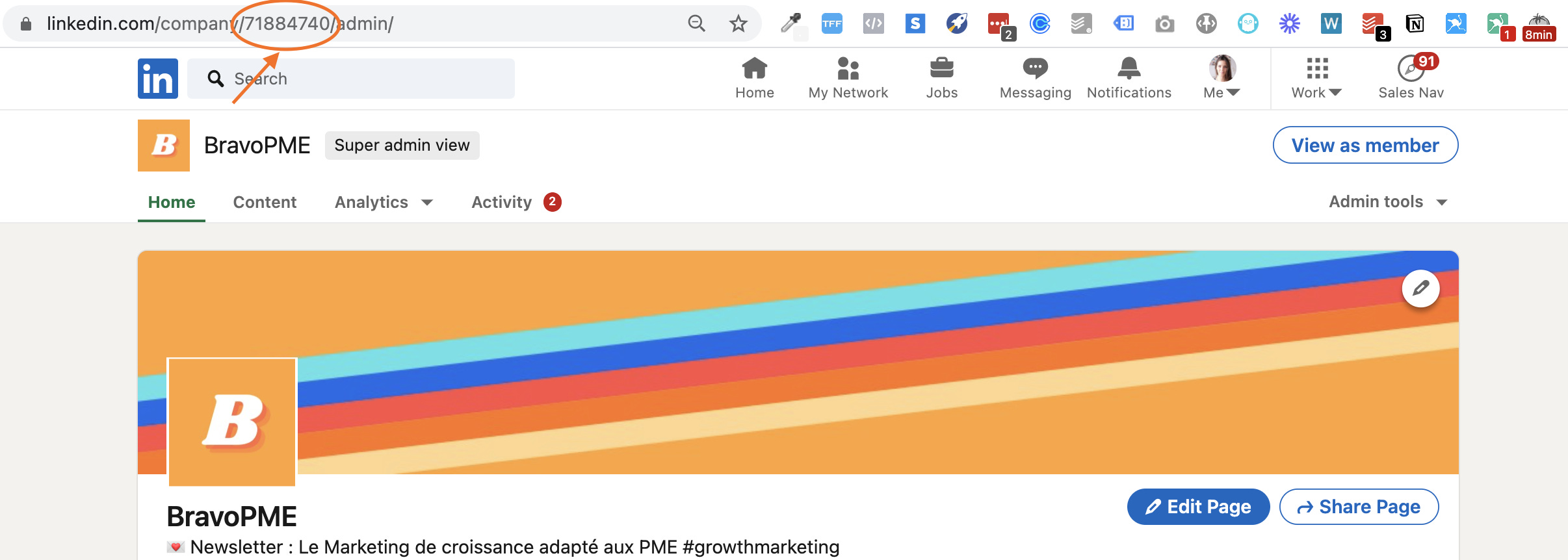The image size is (1568, 560).
Task: Click the blue running figure extension
Action: tap(1456, 24)
